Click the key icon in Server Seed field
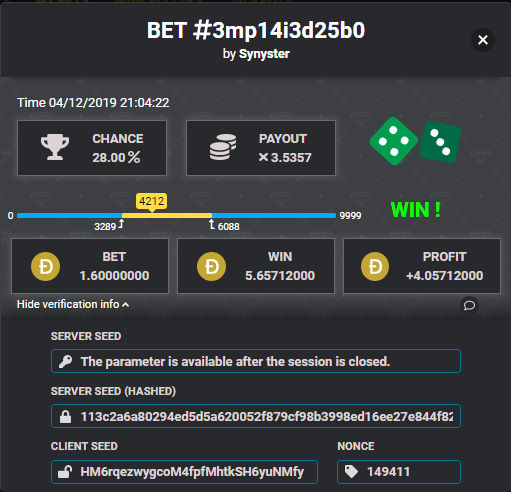511x492 pixels. (65, 361)
